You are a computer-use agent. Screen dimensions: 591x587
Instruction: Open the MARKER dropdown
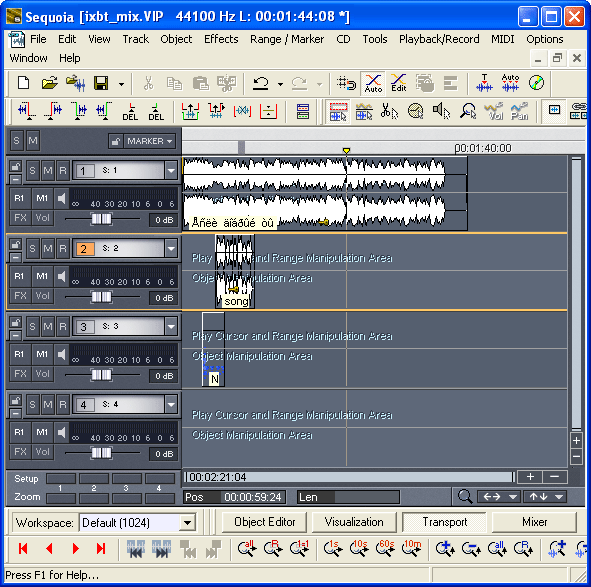[149, 141]
